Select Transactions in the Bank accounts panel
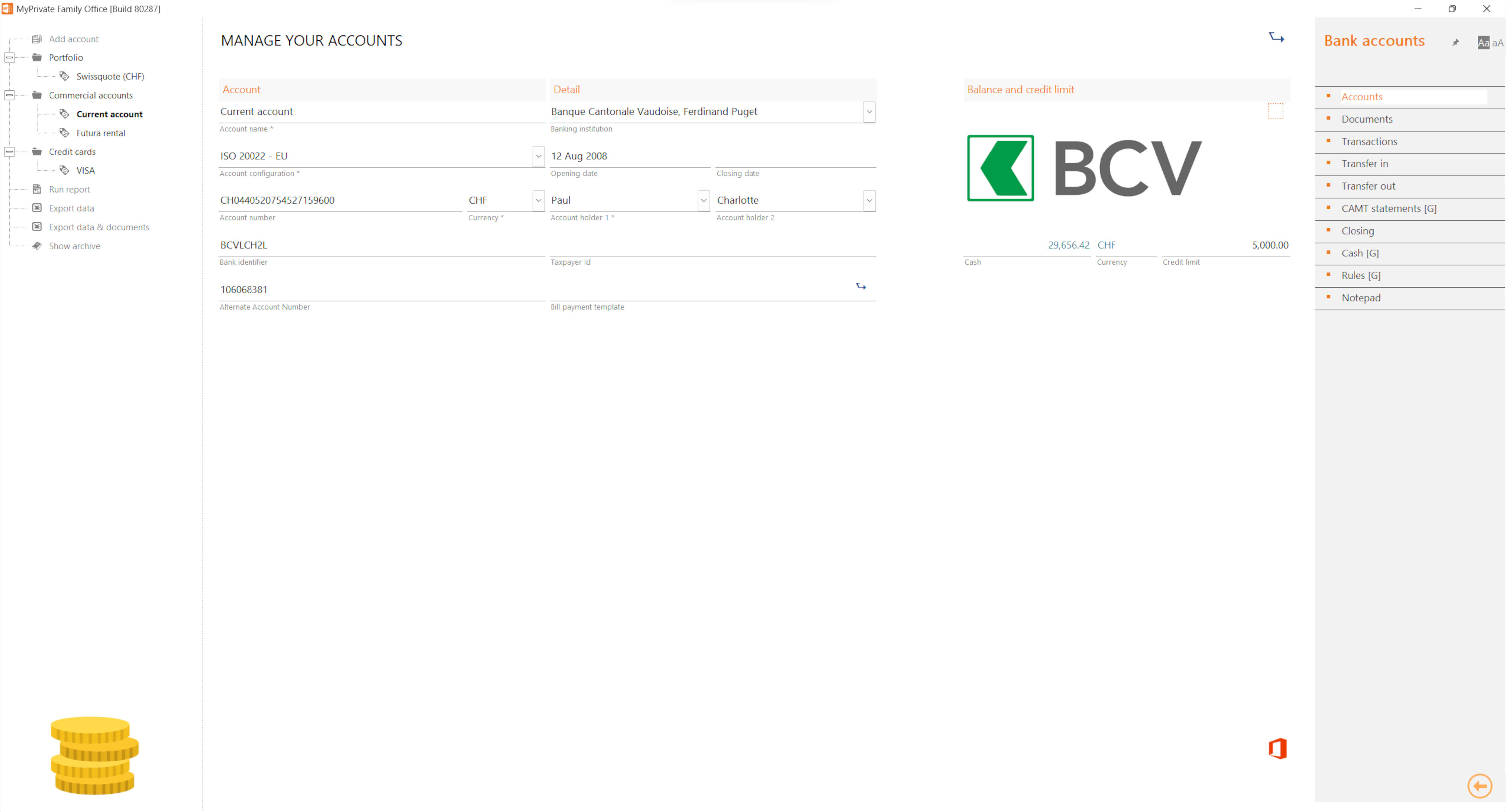 (1369, 141)
